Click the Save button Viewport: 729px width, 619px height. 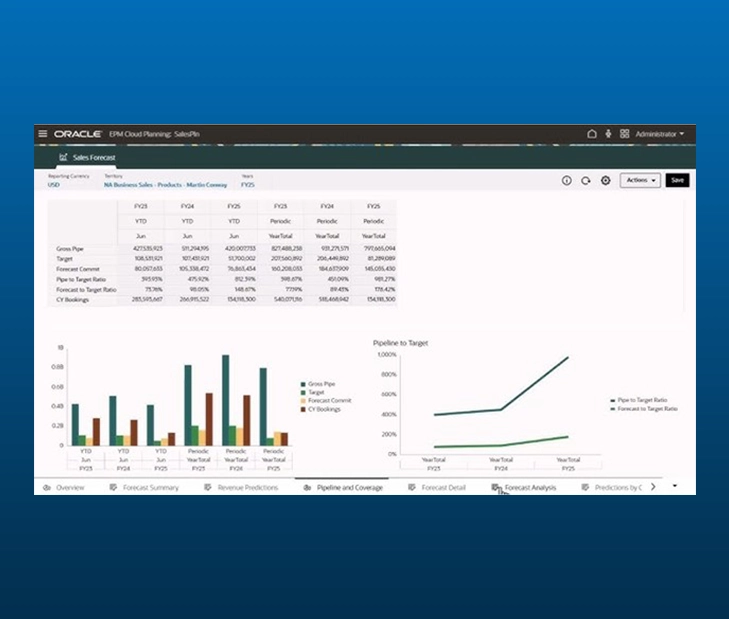coord(677,181)
